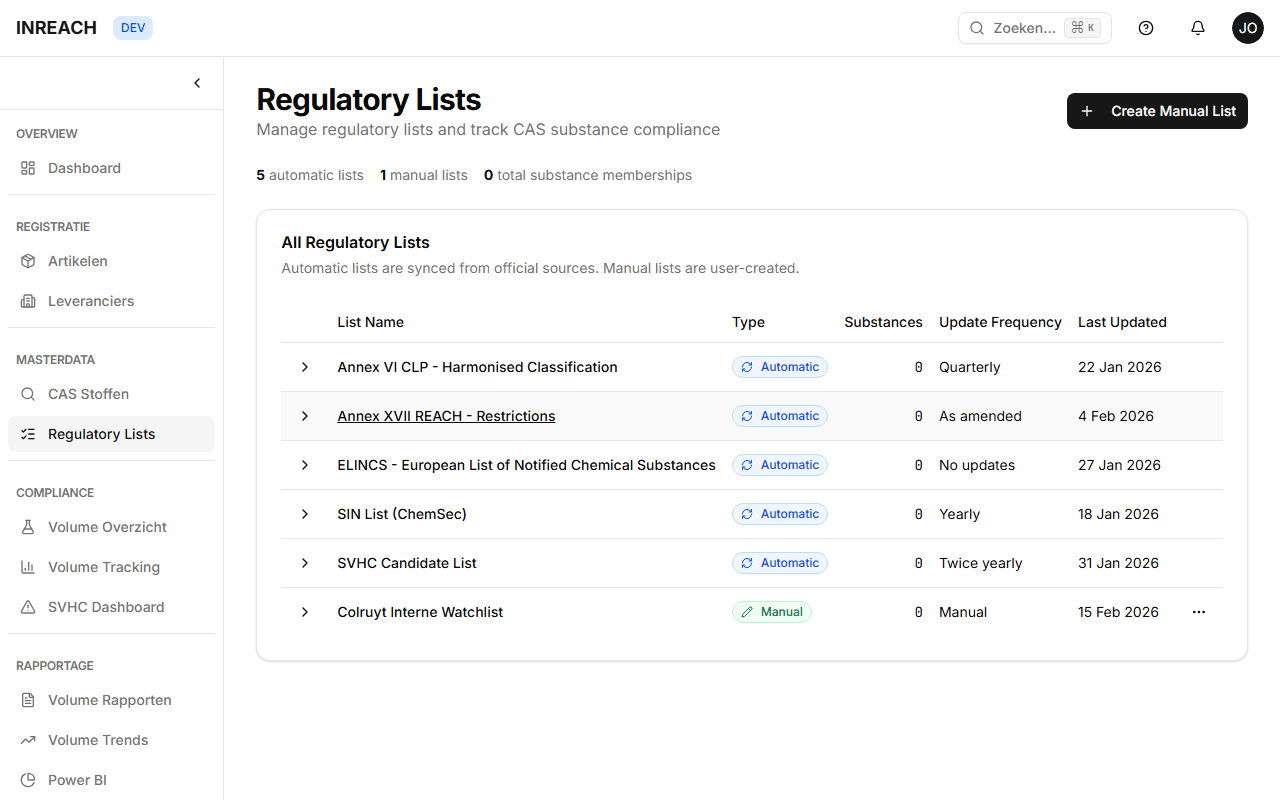Open the Annex XVII REACH - Restrictions link
Viewport: 1280px width, 800px height.
click(x=446, y=416)
